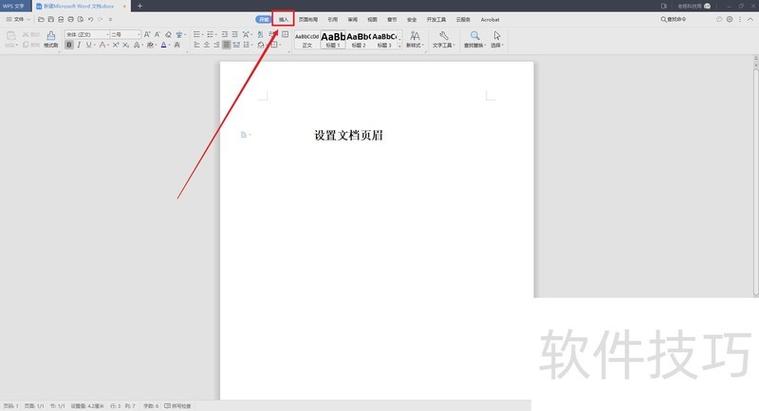Click the Increase indent icon
The height and width of the screenshot is (411, 759).
pos(235,34)
